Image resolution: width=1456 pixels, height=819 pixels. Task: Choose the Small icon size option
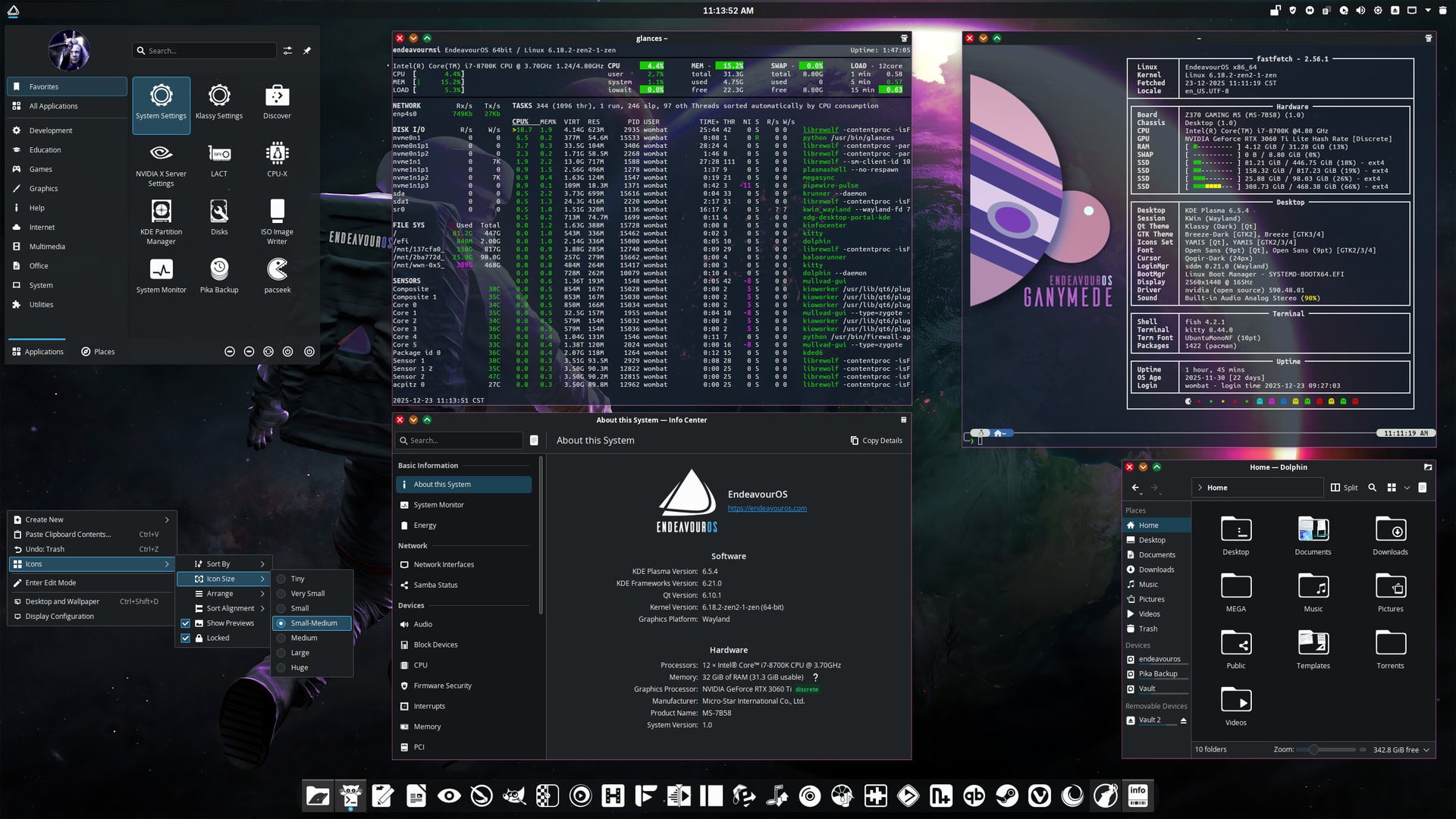(x=312, y=608)
